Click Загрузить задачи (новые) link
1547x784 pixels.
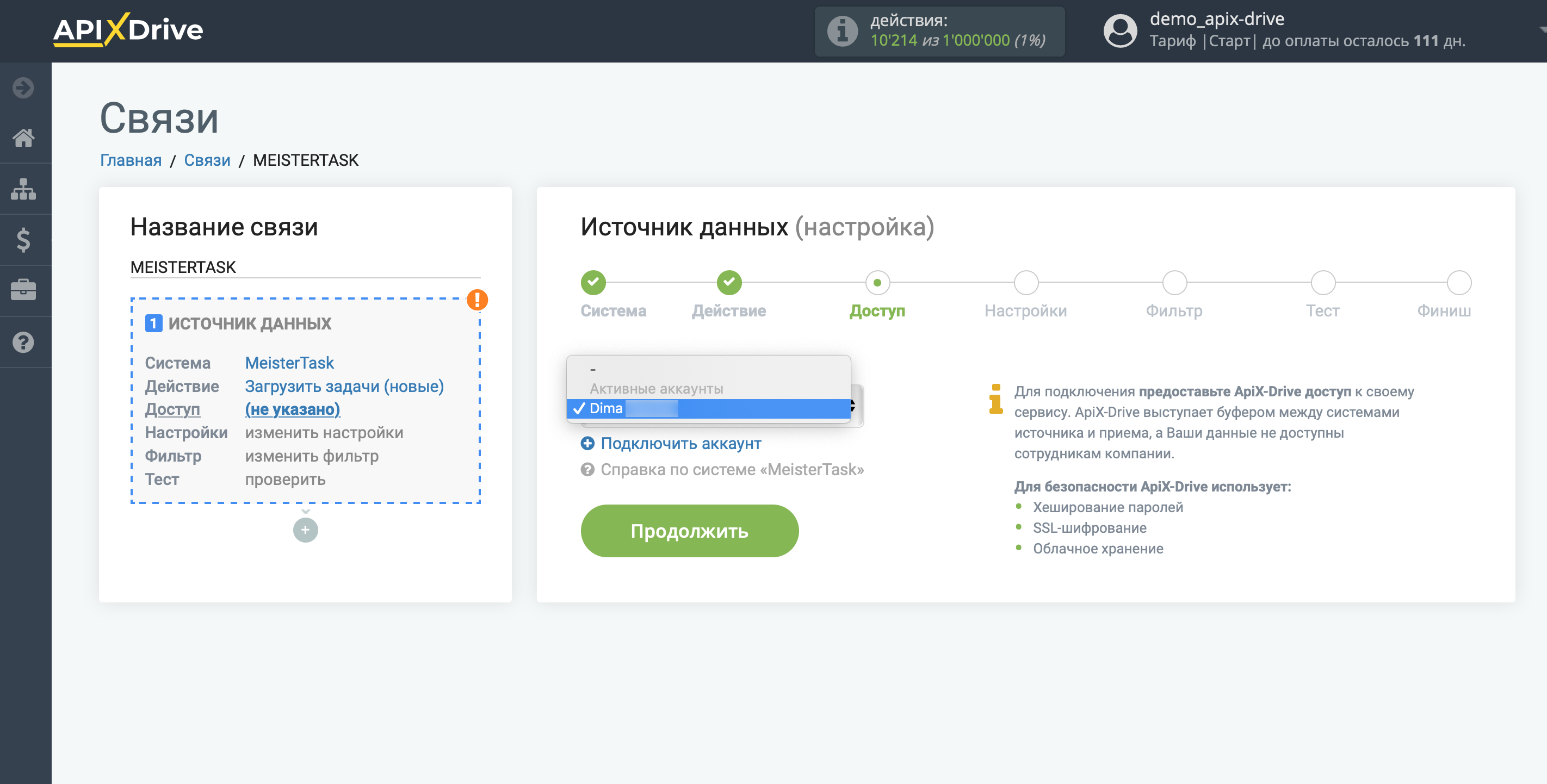[344, 386]
